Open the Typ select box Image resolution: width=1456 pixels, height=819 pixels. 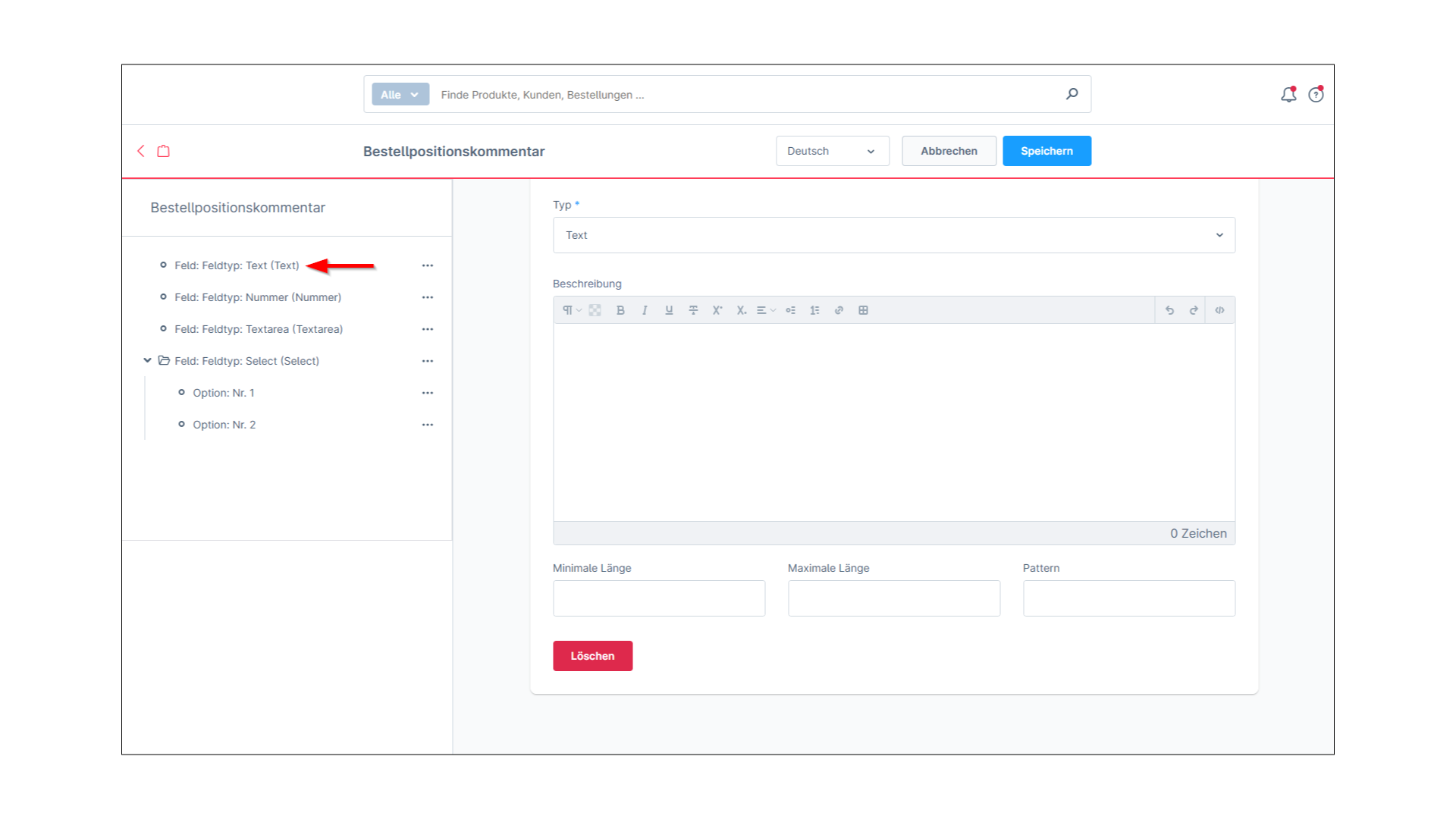894,235
